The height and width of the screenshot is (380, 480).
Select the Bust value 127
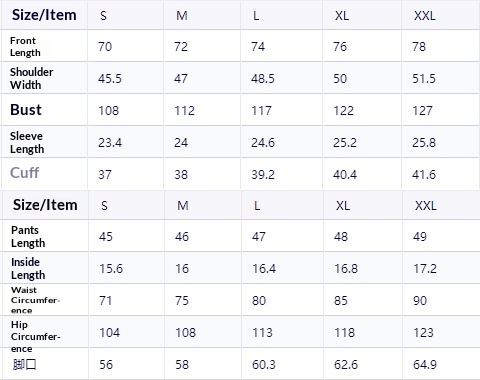click(x=422, y=111)
